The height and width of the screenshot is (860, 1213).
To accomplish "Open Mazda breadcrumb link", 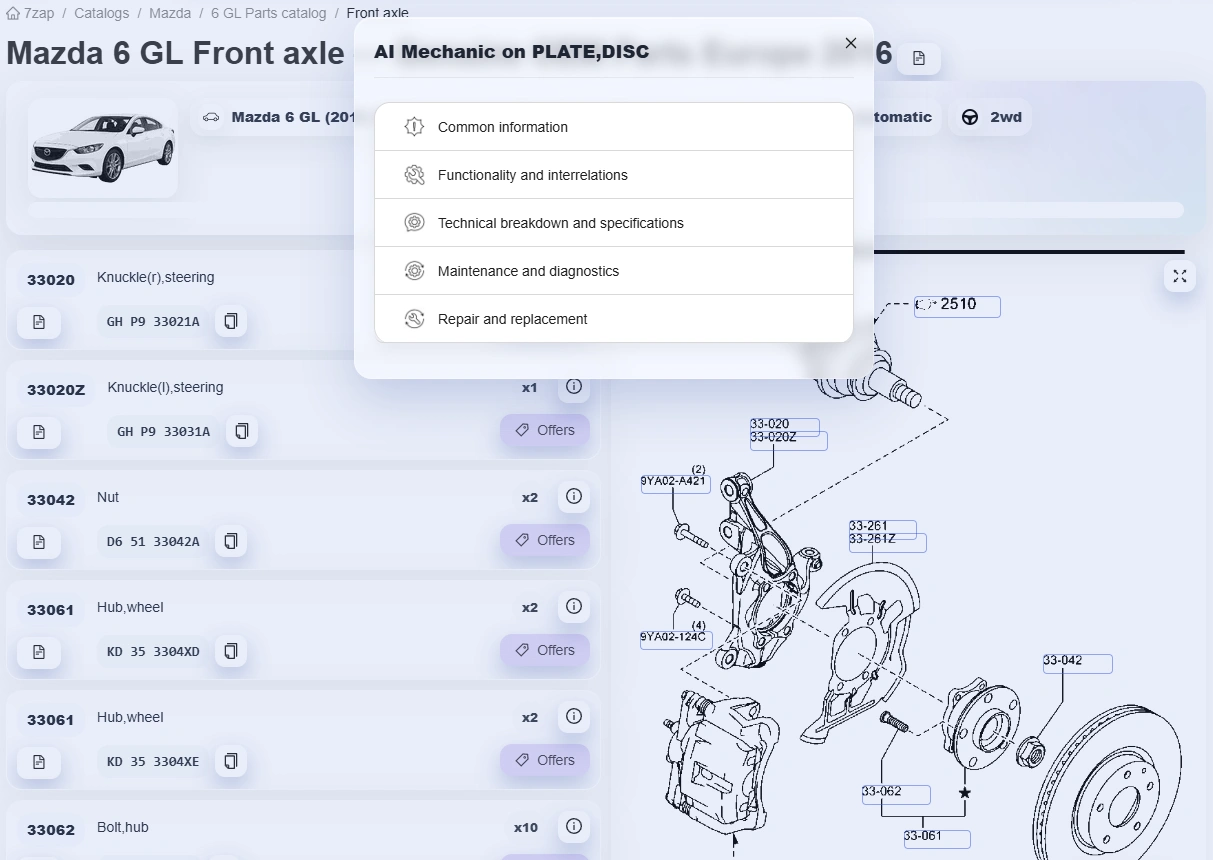I will point(170,13).
